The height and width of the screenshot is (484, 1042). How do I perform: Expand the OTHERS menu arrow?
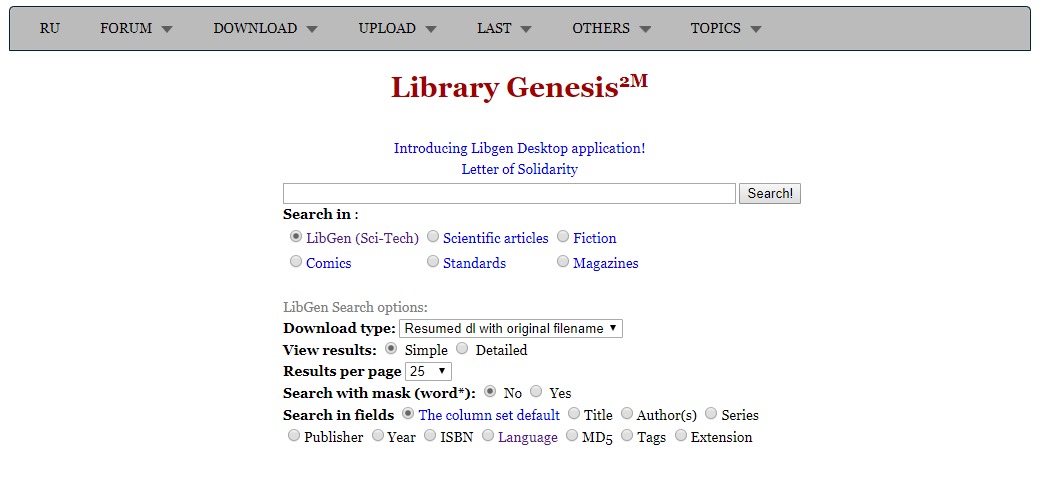pos(645,29)
